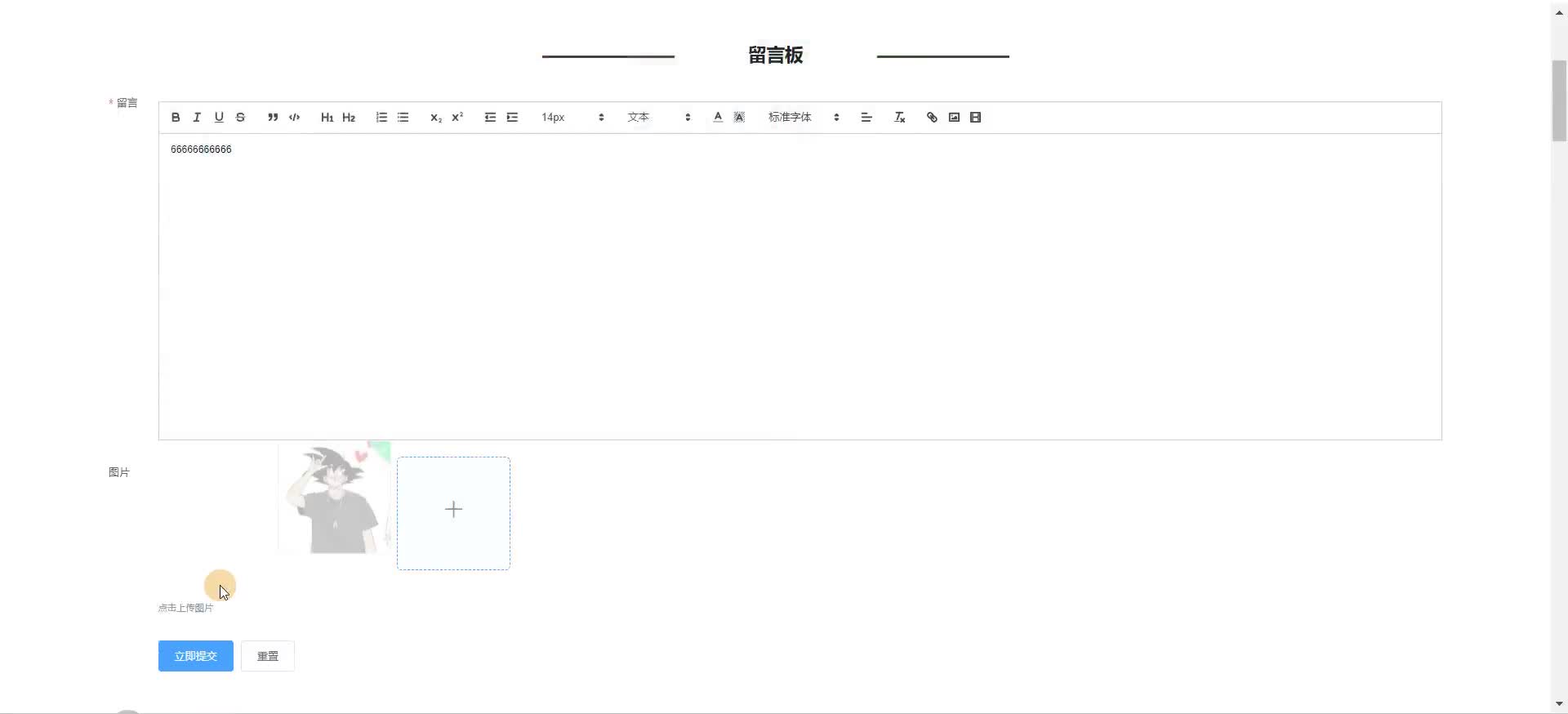
Task: Insert a video into the editor
Action: click(975, 118)
